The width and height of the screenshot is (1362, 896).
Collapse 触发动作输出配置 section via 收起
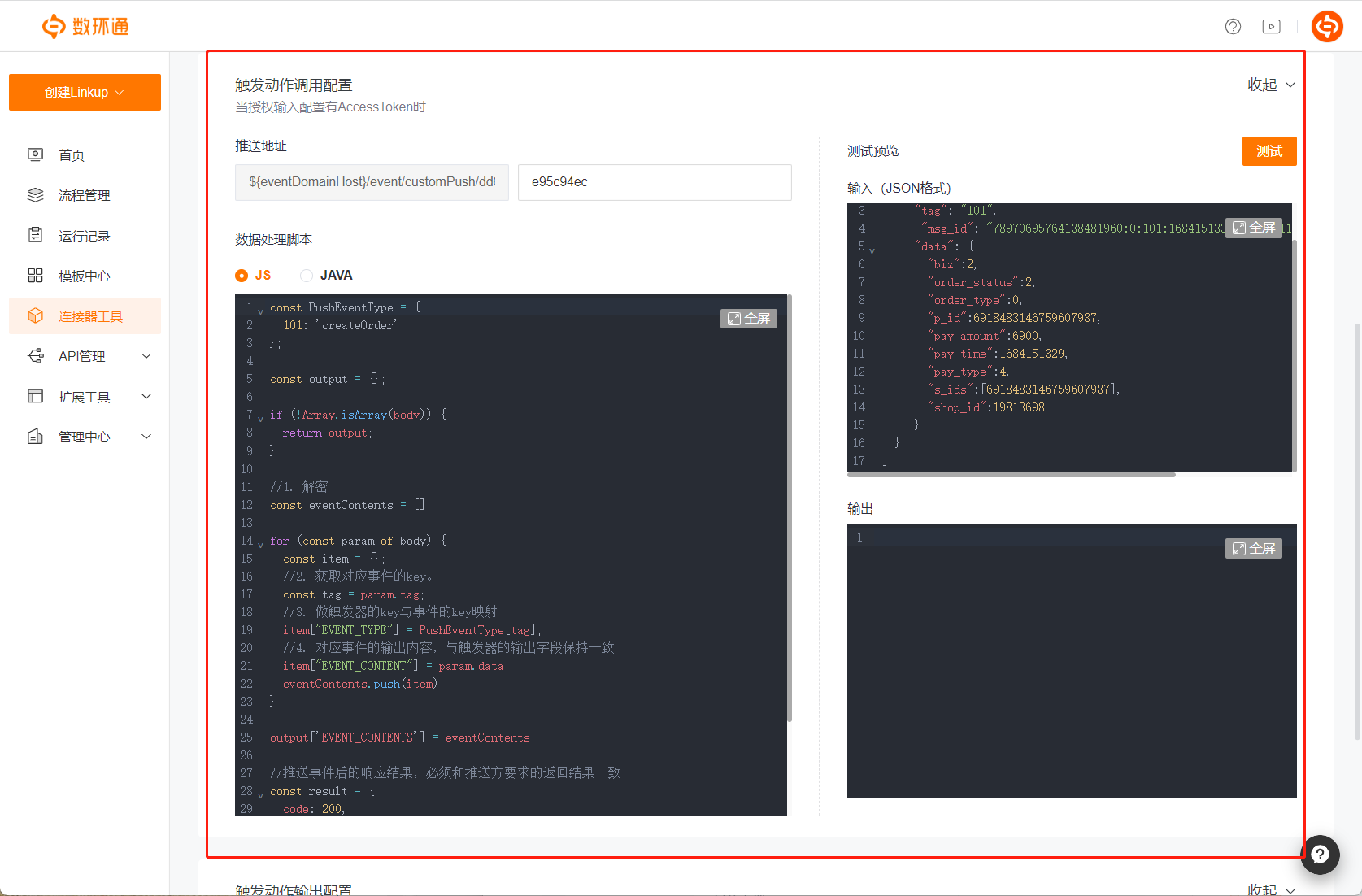click(1272, 889)
